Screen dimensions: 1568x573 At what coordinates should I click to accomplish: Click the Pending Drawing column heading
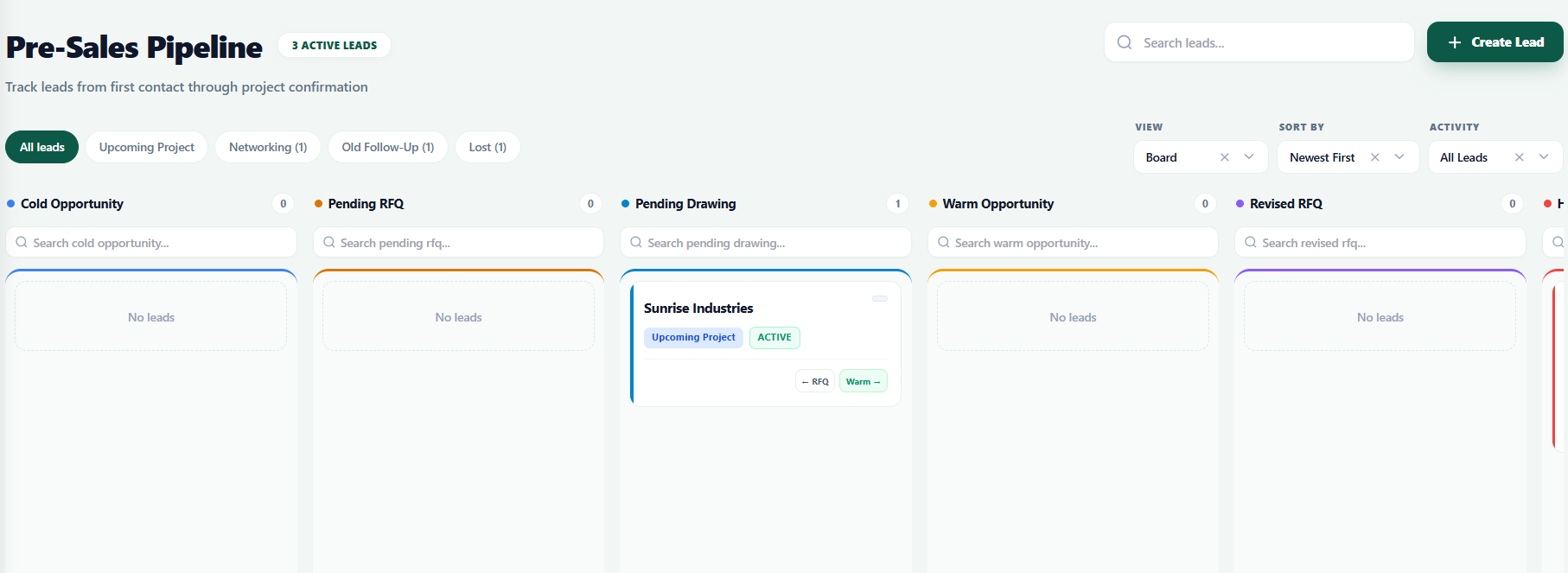click(685, 204)
